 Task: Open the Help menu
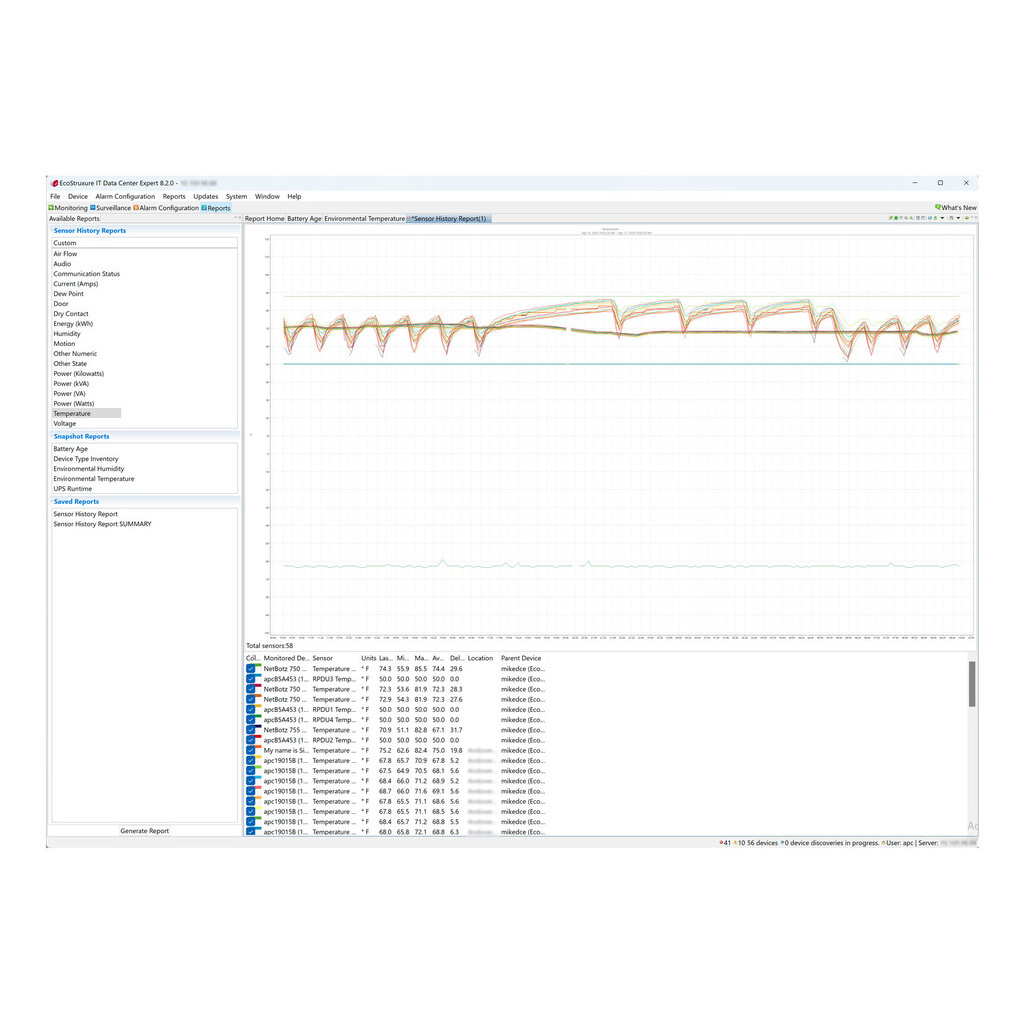(295, 197)
